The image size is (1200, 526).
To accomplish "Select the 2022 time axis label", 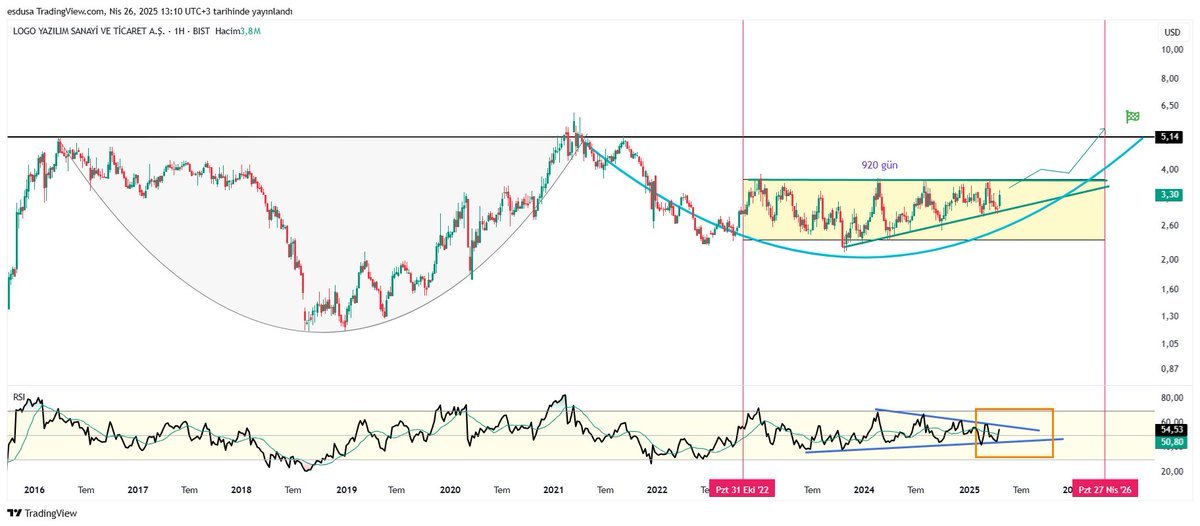I will click(657, 490).
